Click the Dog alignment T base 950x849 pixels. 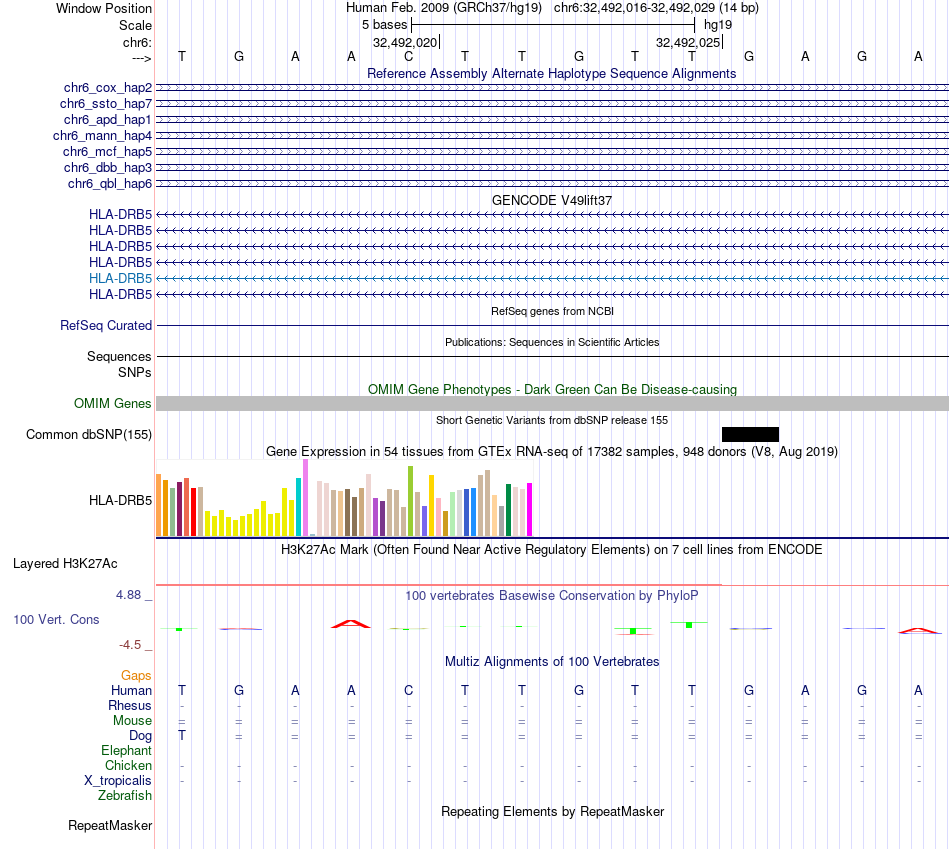pos(182,736)
